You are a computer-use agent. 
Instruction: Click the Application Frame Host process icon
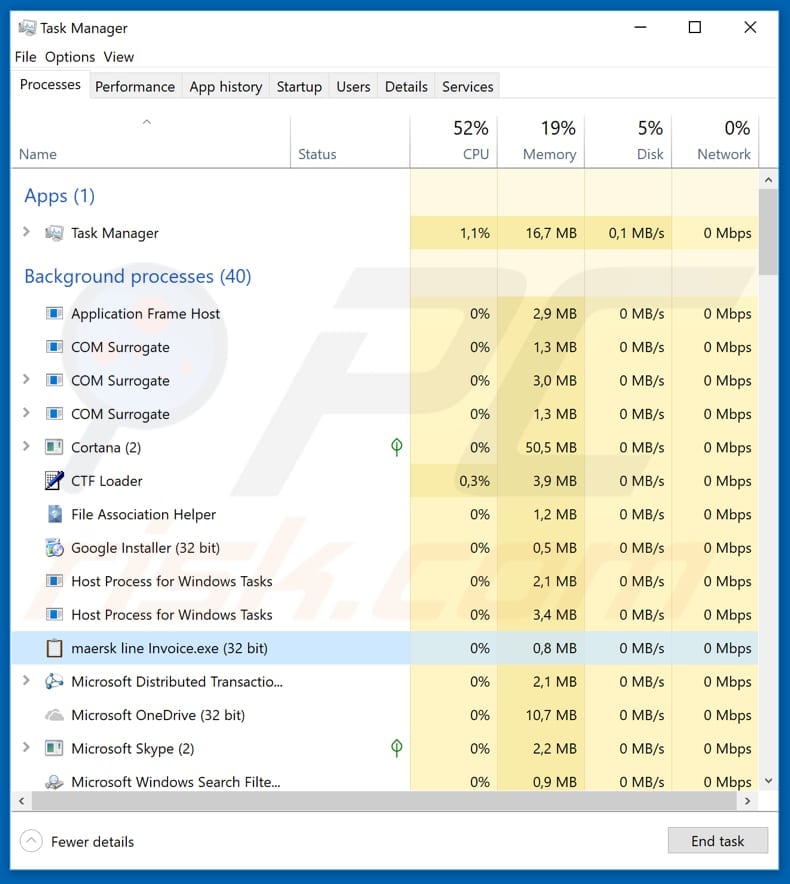click(x=54, y=313)
